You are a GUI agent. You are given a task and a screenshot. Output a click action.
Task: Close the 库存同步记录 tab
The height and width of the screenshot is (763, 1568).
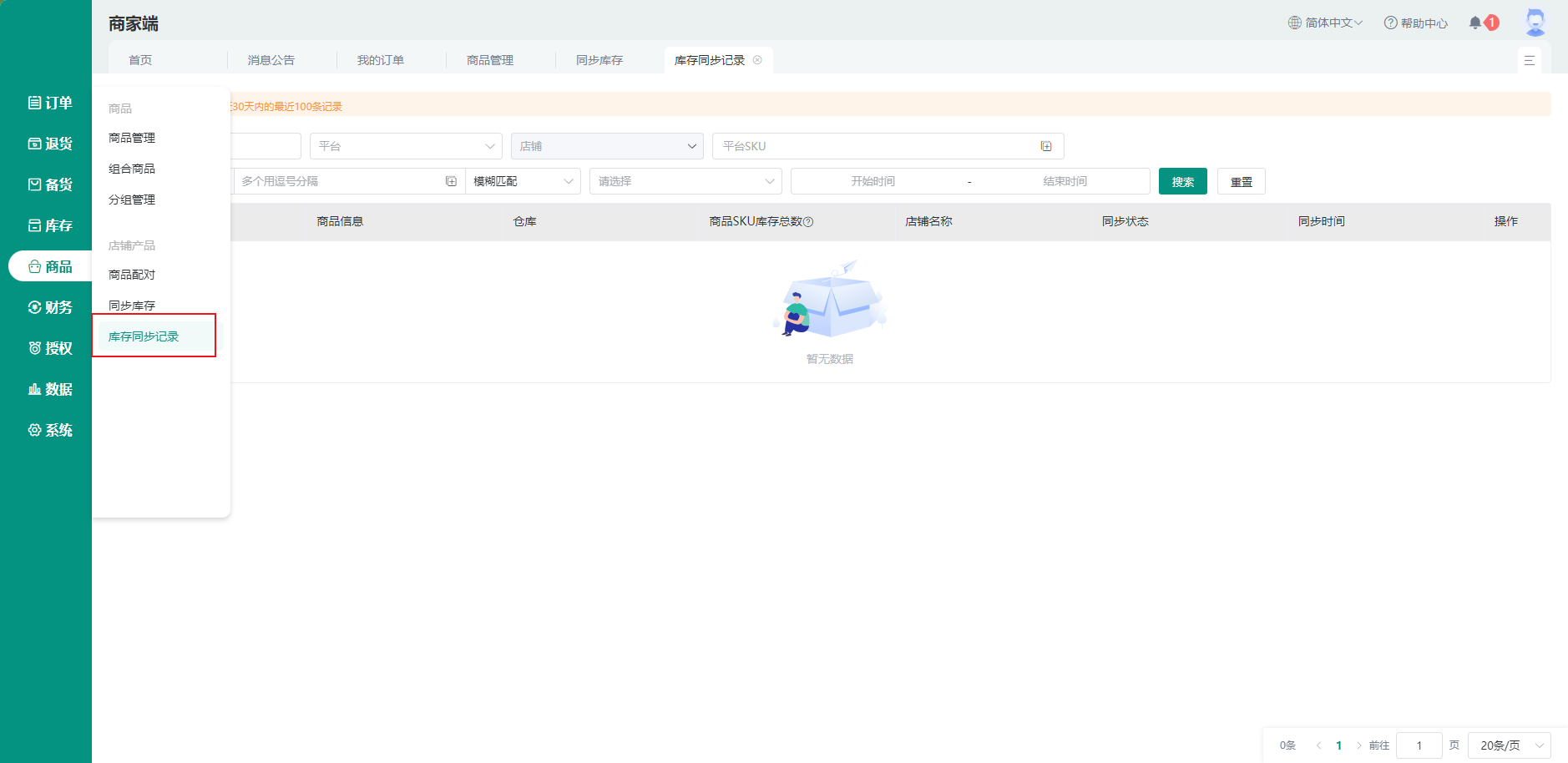[x=757, y=60]
